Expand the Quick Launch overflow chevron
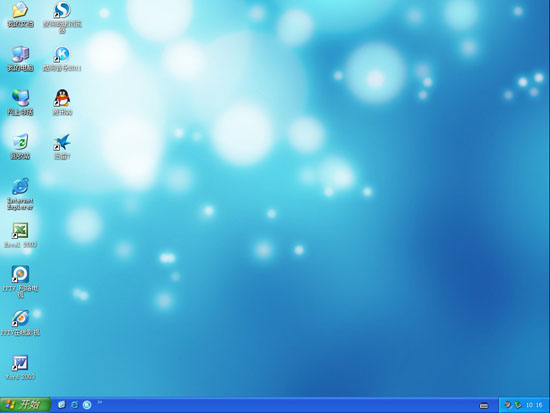This screenshot has height=413, width=550. 100,402
